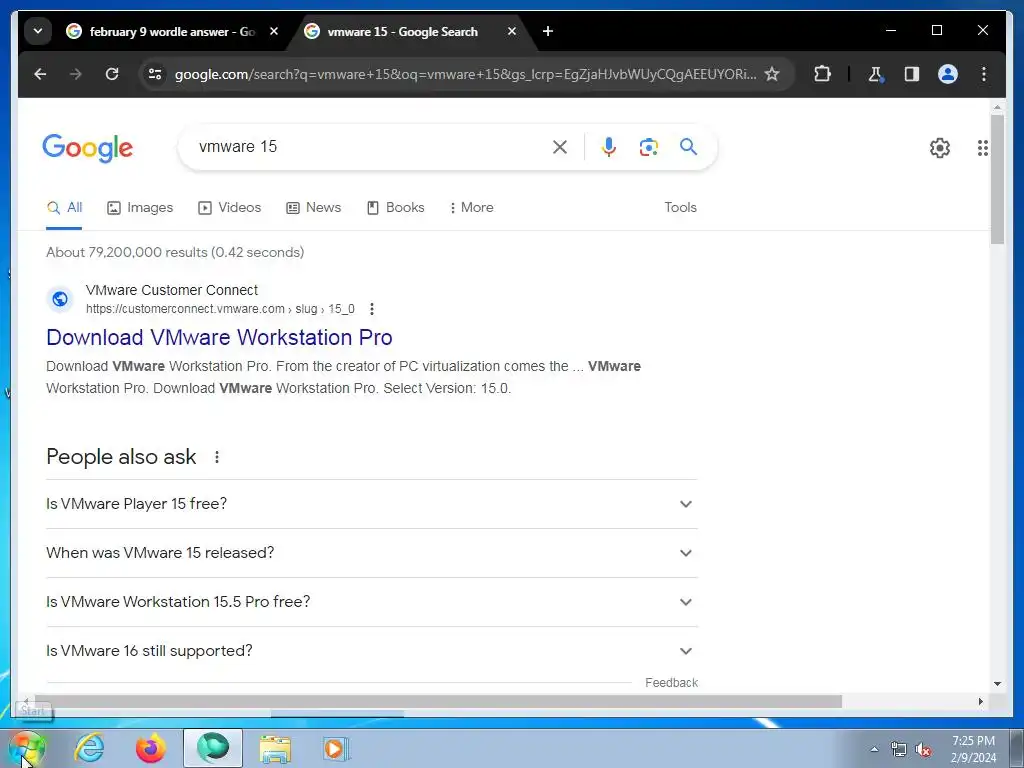Open the network tray icon

(899, 750)
